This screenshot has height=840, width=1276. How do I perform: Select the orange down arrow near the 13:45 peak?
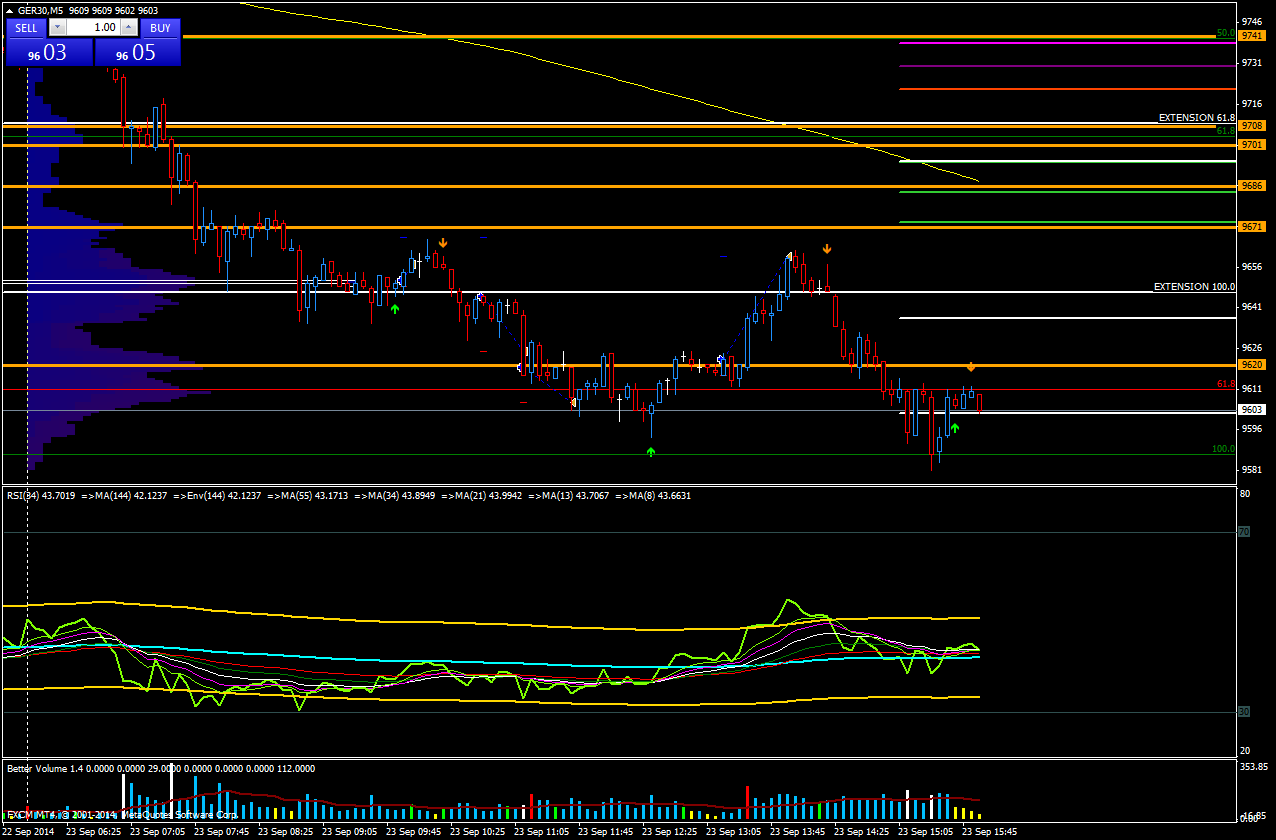pyautogui.click(x=827, y=248)
